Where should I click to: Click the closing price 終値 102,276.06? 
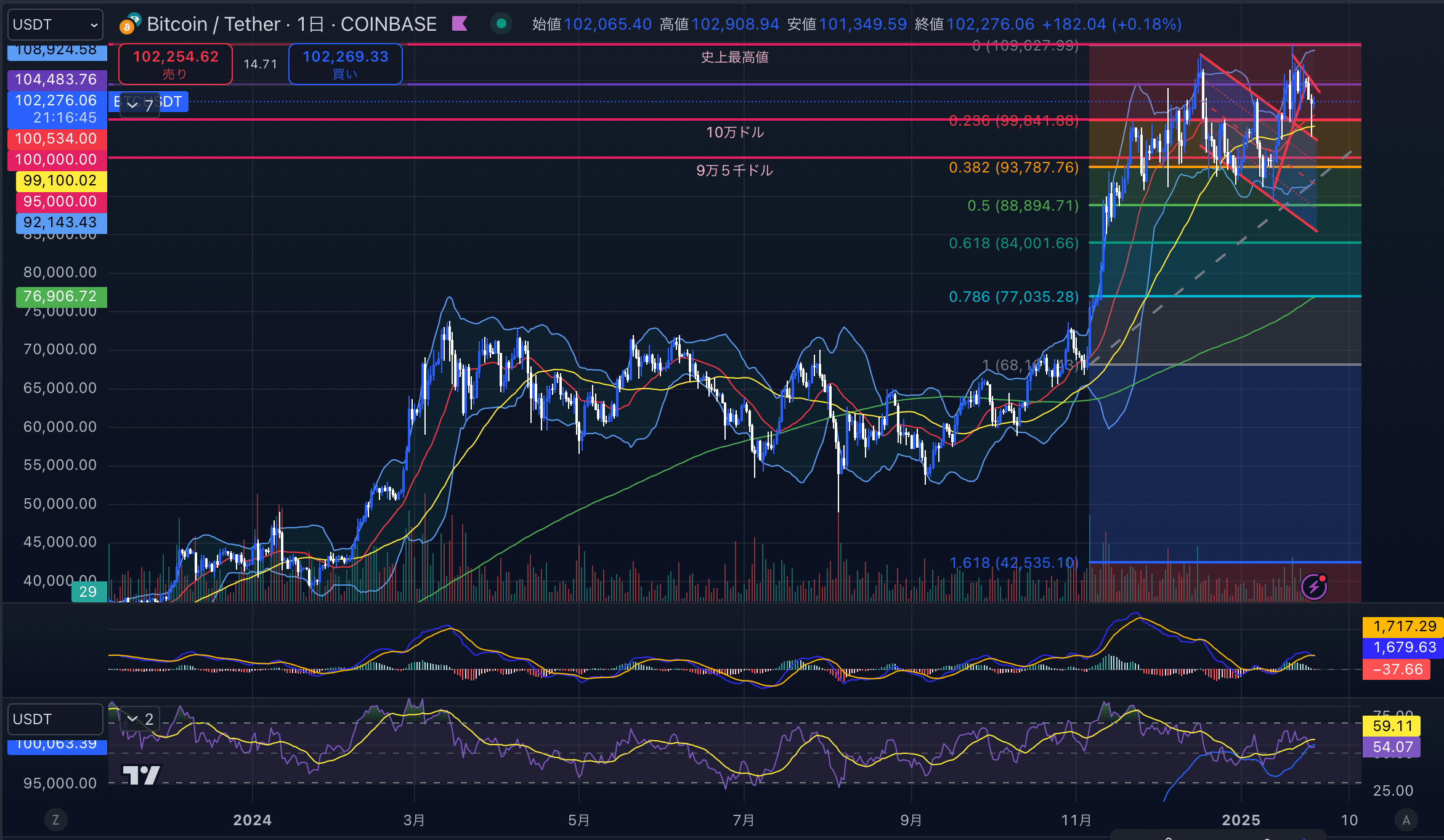[974, 24]
